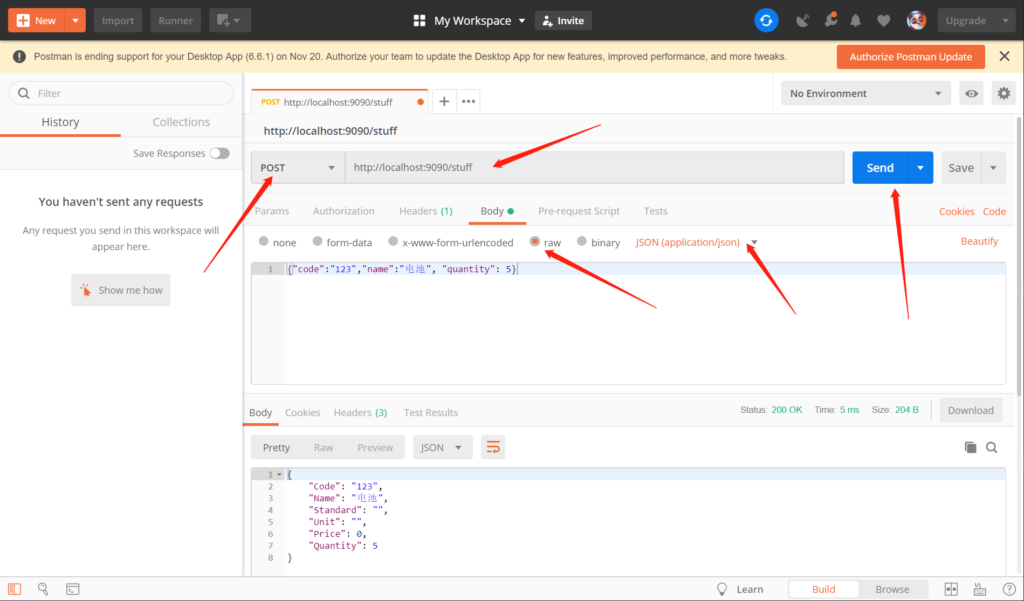
Task: Click the request URL input field
Action: [594, 168]
